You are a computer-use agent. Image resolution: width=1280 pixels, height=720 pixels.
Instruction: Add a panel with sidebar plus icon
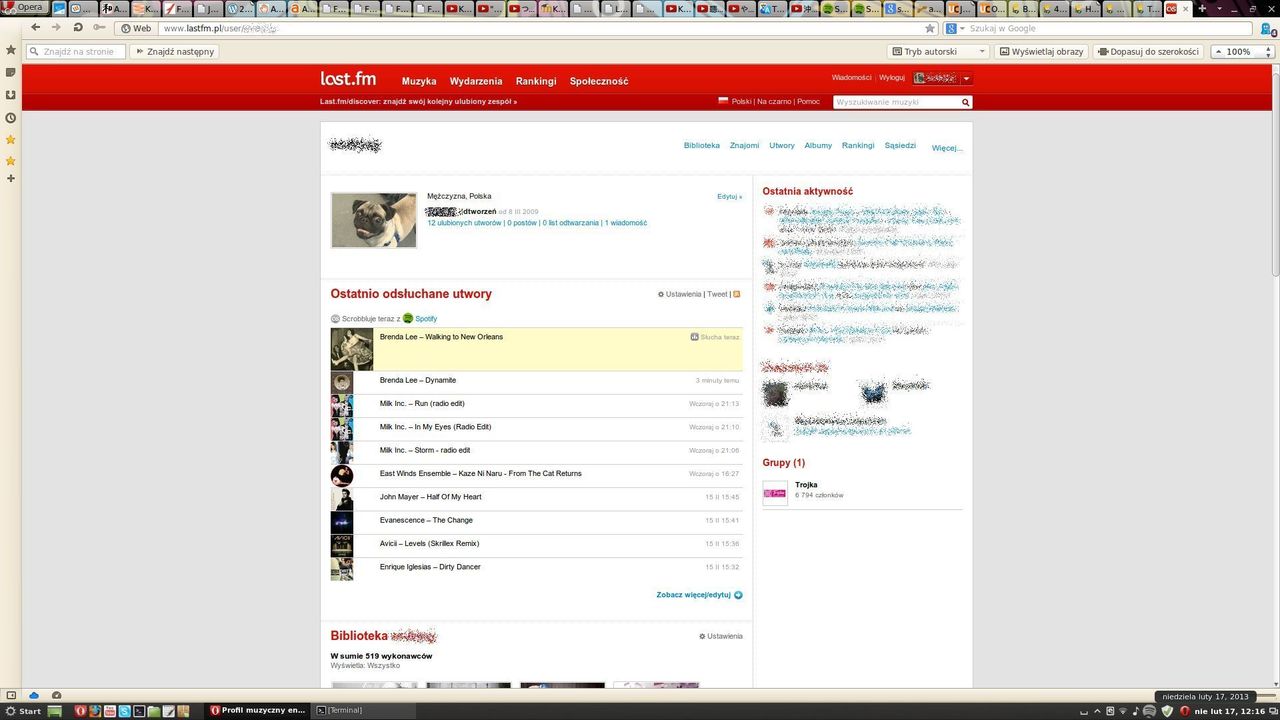pyautogui.click(x=10, y=178)
